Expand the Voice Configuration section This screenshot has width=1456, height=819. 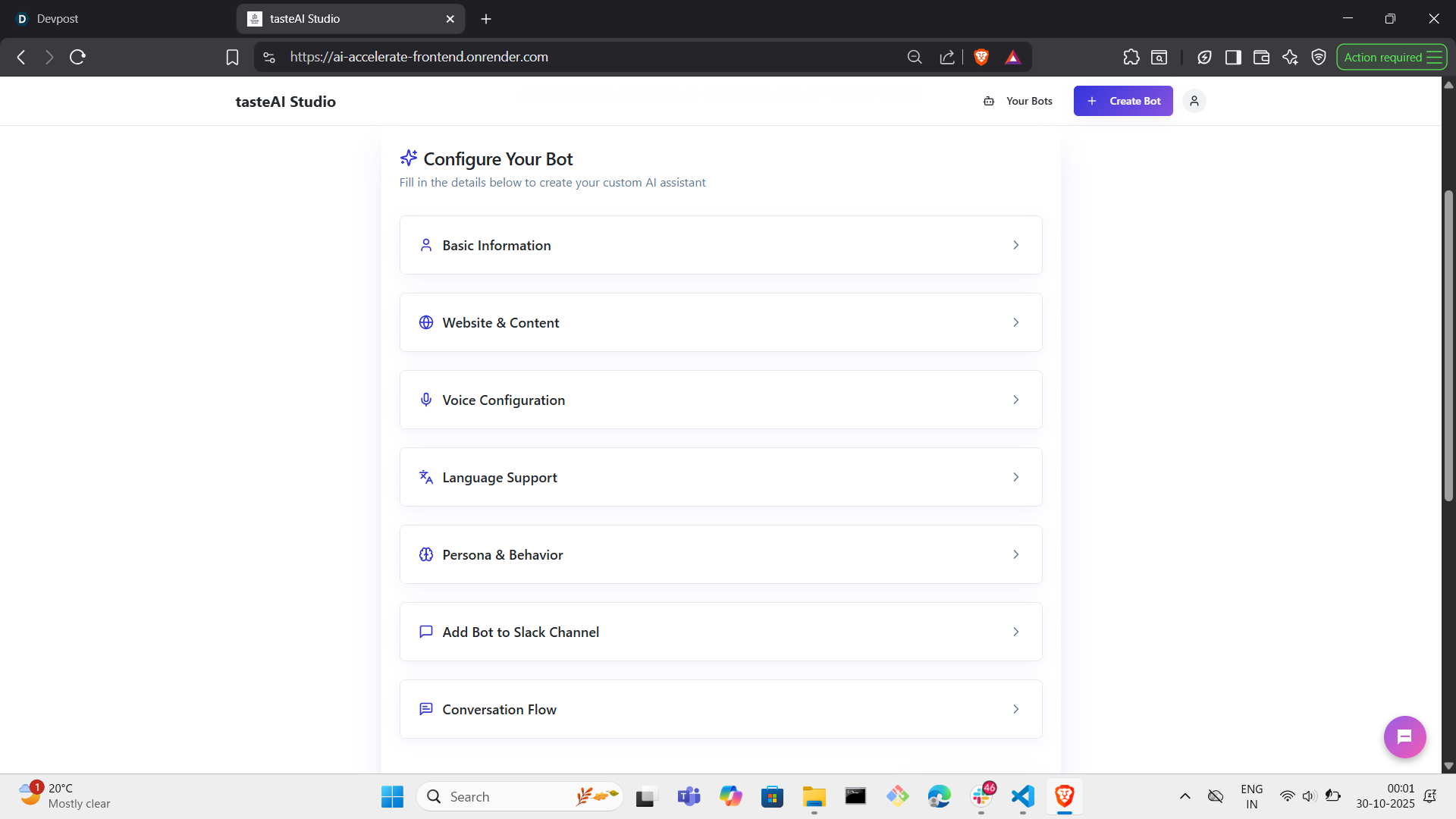coord(720,400)
